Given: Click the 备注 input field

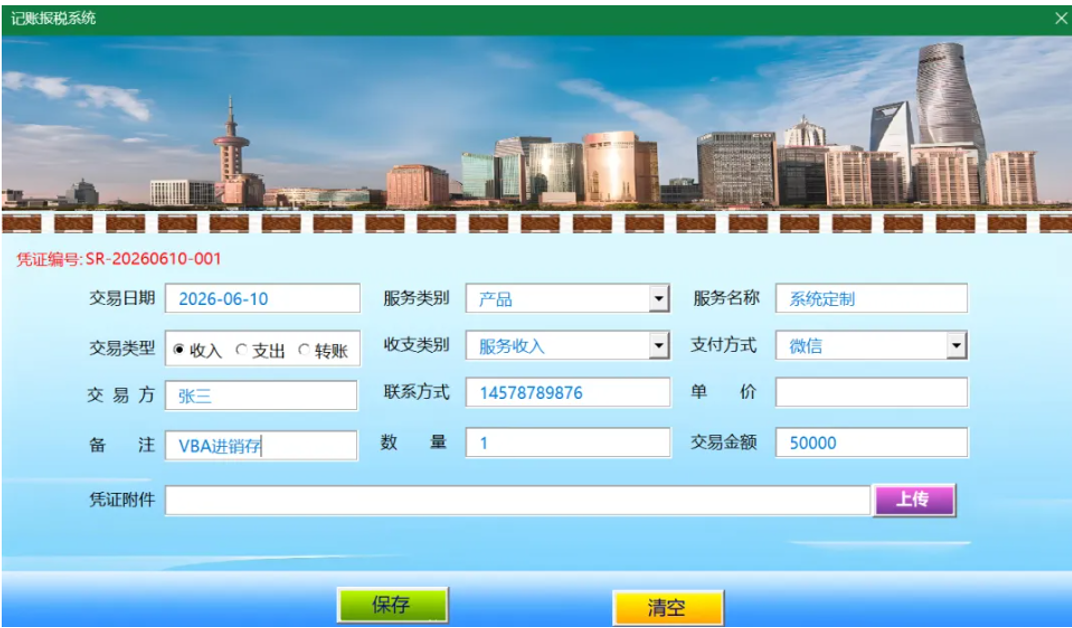Looking at the screenshot, I should pyautogui.click(x=261, y=446).
